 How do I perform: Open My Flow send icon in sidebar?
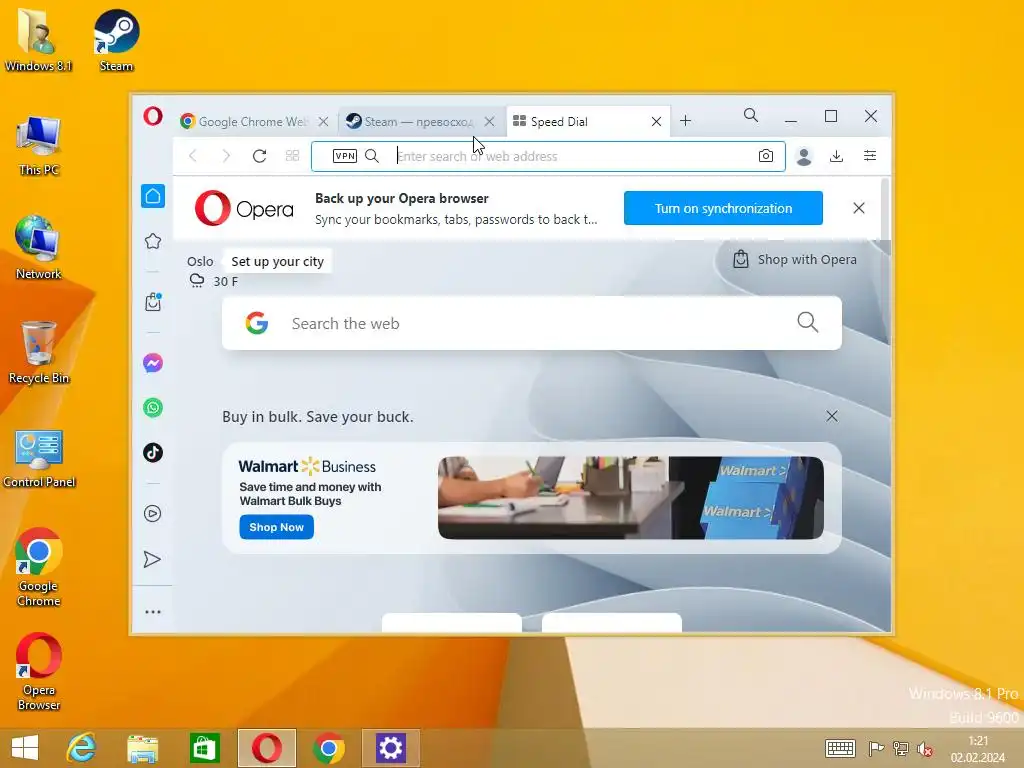click(152, 560)
